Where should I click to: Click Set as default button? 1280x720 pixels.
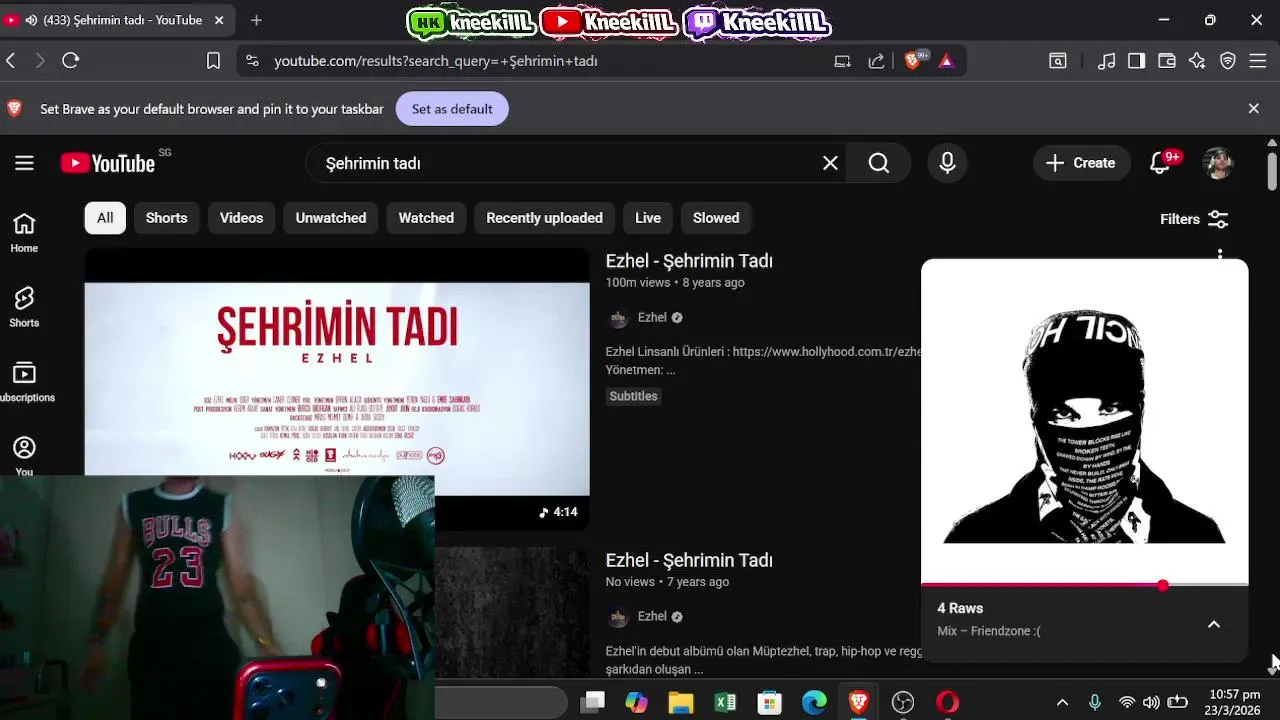[x=452, y=109]
